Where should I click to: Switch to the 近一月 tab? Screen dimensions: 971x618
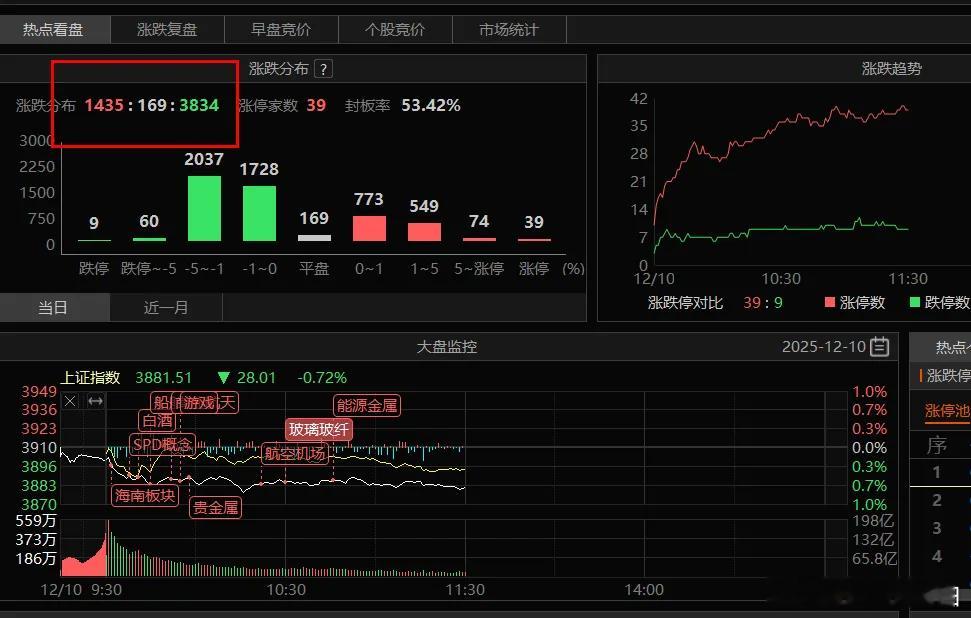pyautogui.click(x=166, y=308)
